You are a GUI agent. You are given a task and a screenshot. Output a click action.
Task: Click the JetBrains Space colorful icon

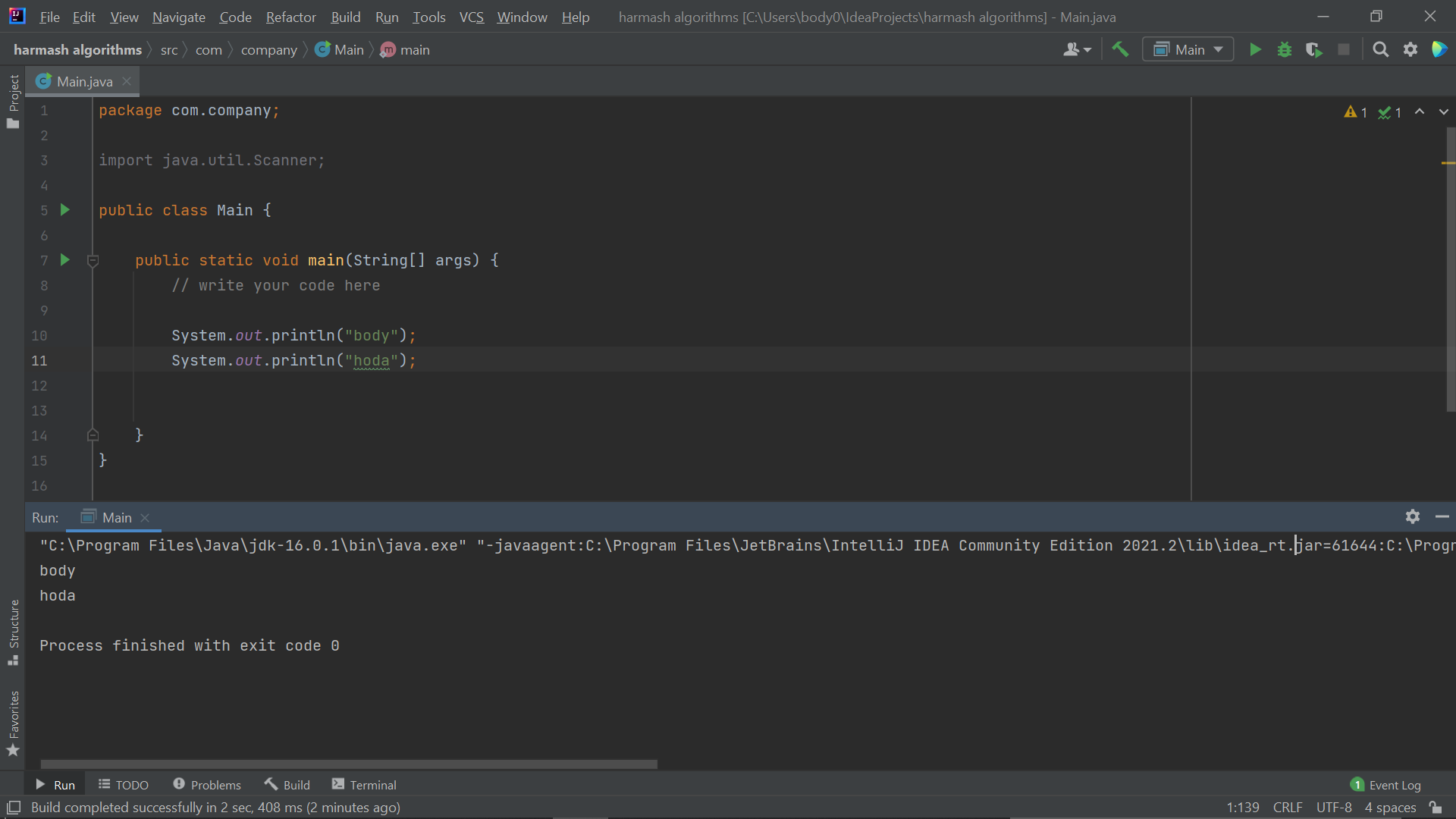(x=1439, y=49)
